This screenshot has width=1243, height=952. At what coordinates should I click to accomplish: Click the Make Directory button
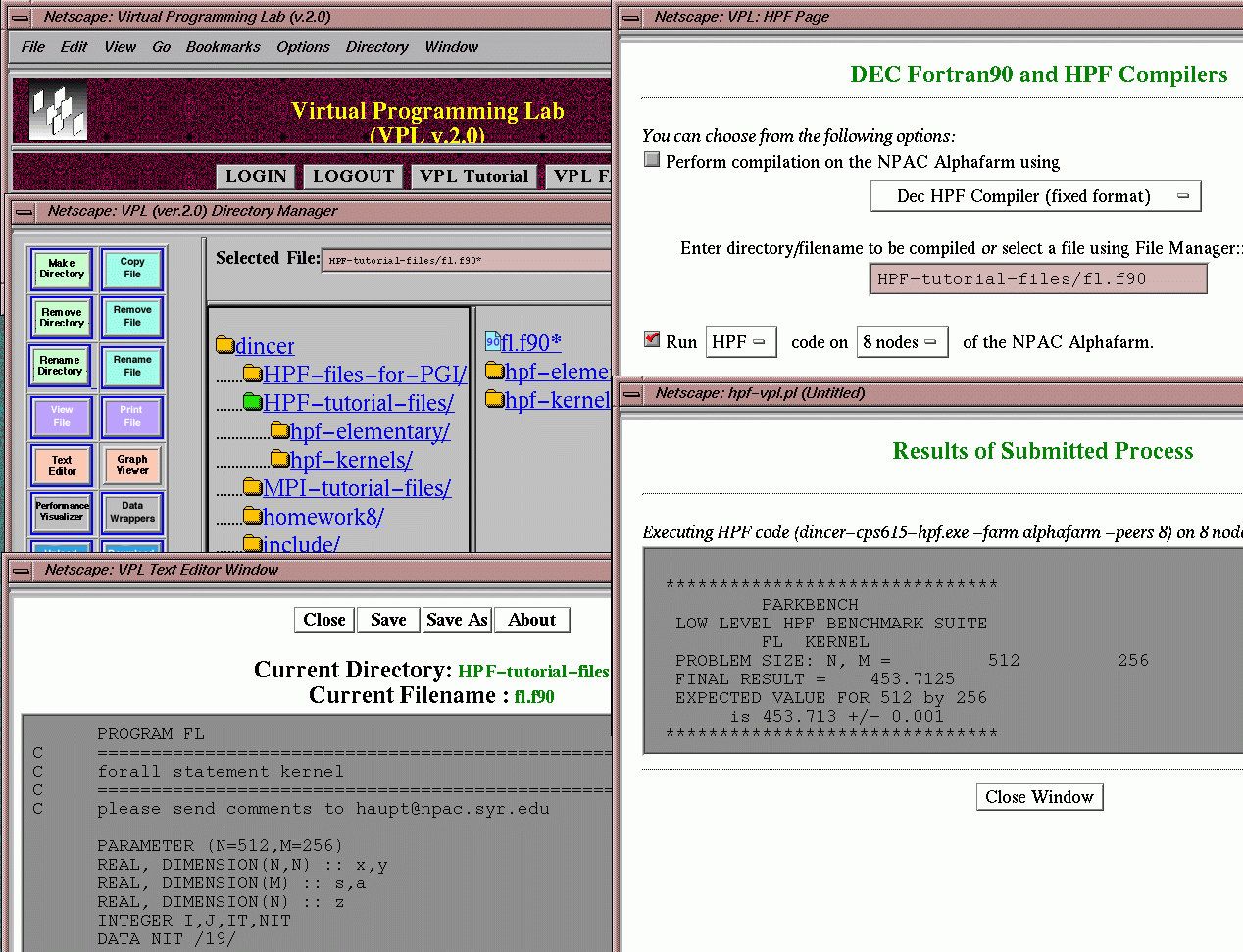[62, 269]
